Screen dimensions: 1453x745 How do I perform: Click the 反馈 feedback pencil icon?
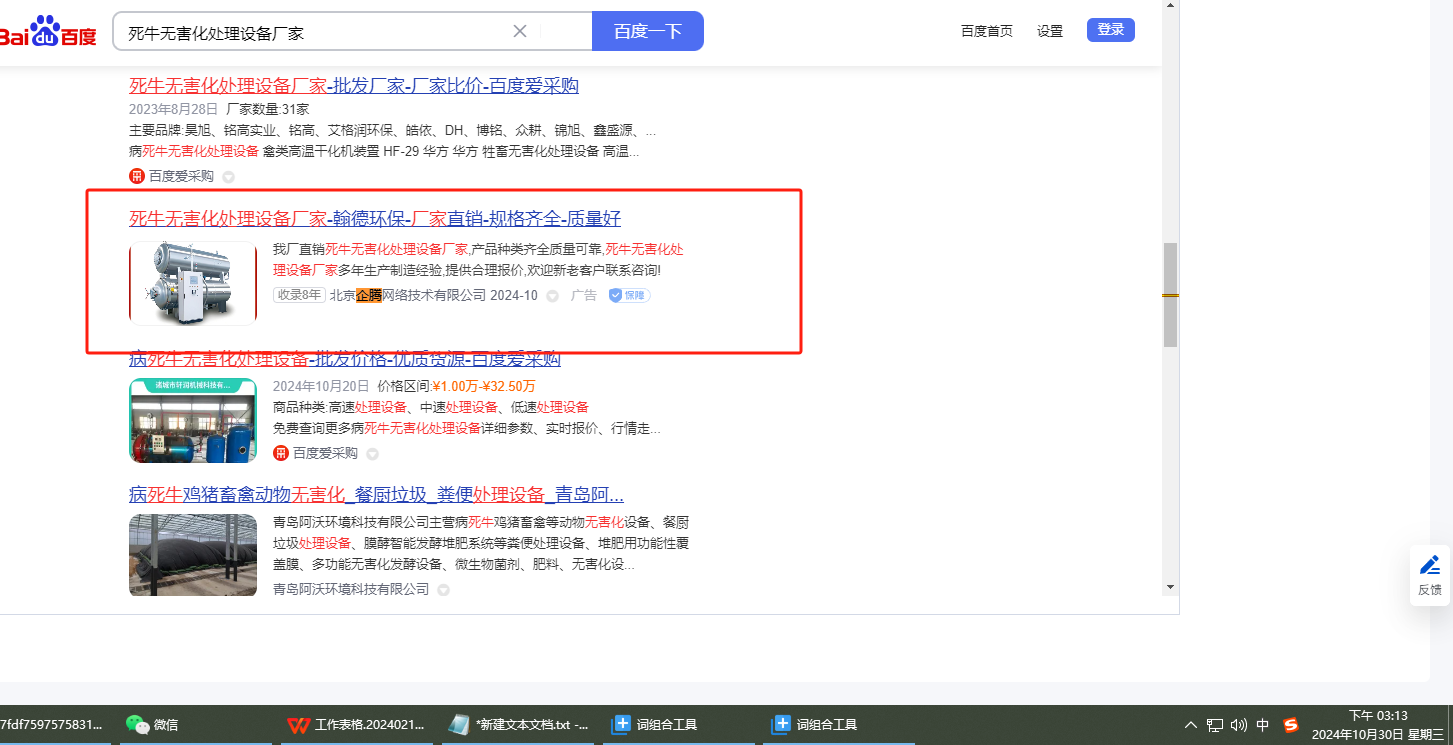click(1430, 565)
